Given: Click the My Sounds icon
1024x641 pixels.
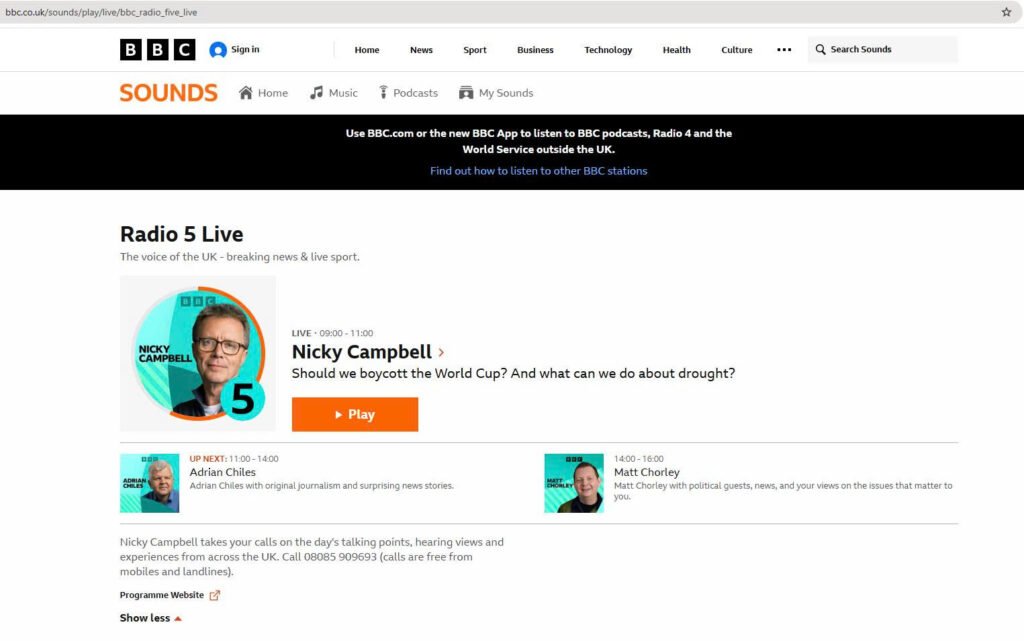Looking at the screenshot, I should tap(466, 93).
